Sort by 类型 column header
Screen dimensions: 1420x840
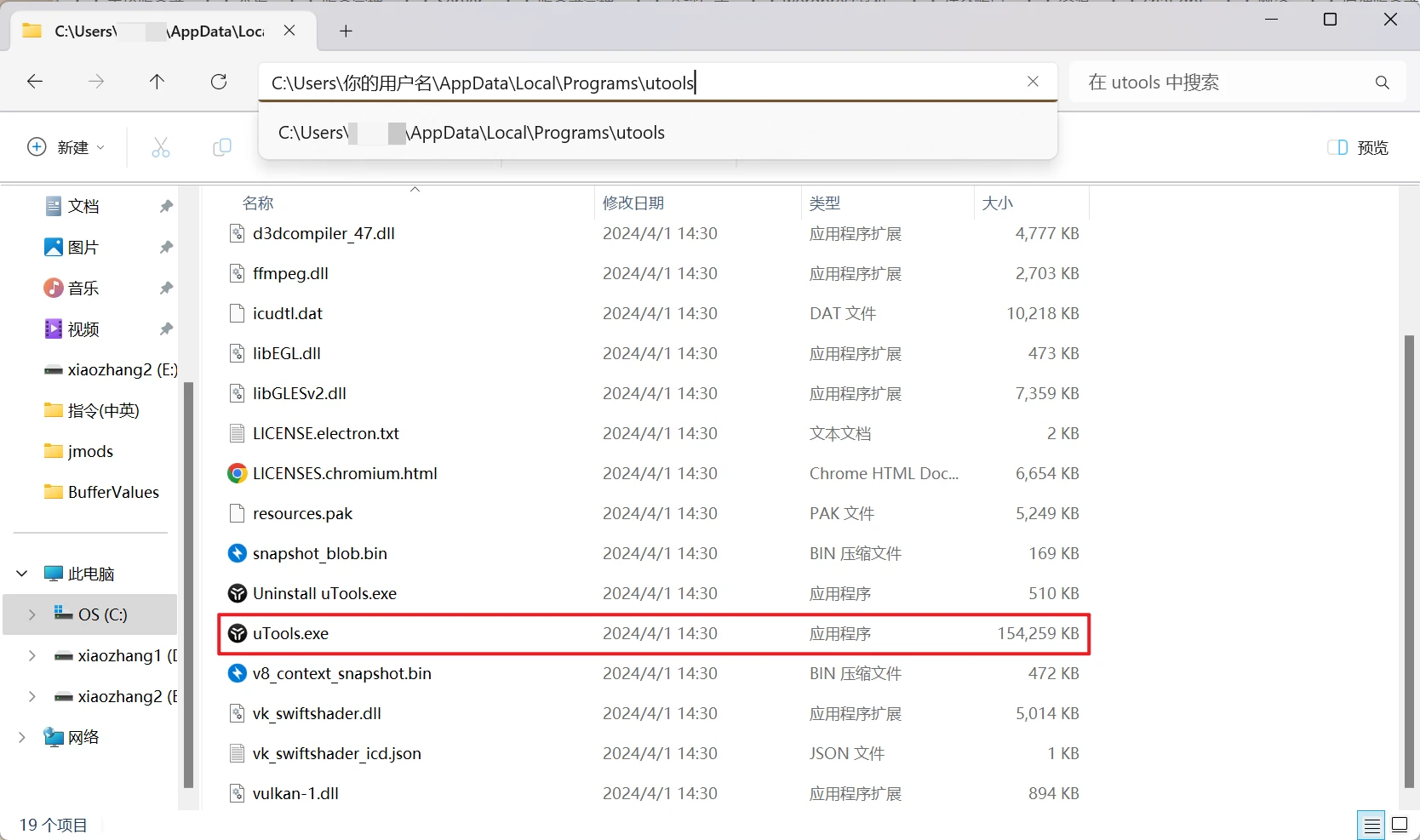coord(825,203)
